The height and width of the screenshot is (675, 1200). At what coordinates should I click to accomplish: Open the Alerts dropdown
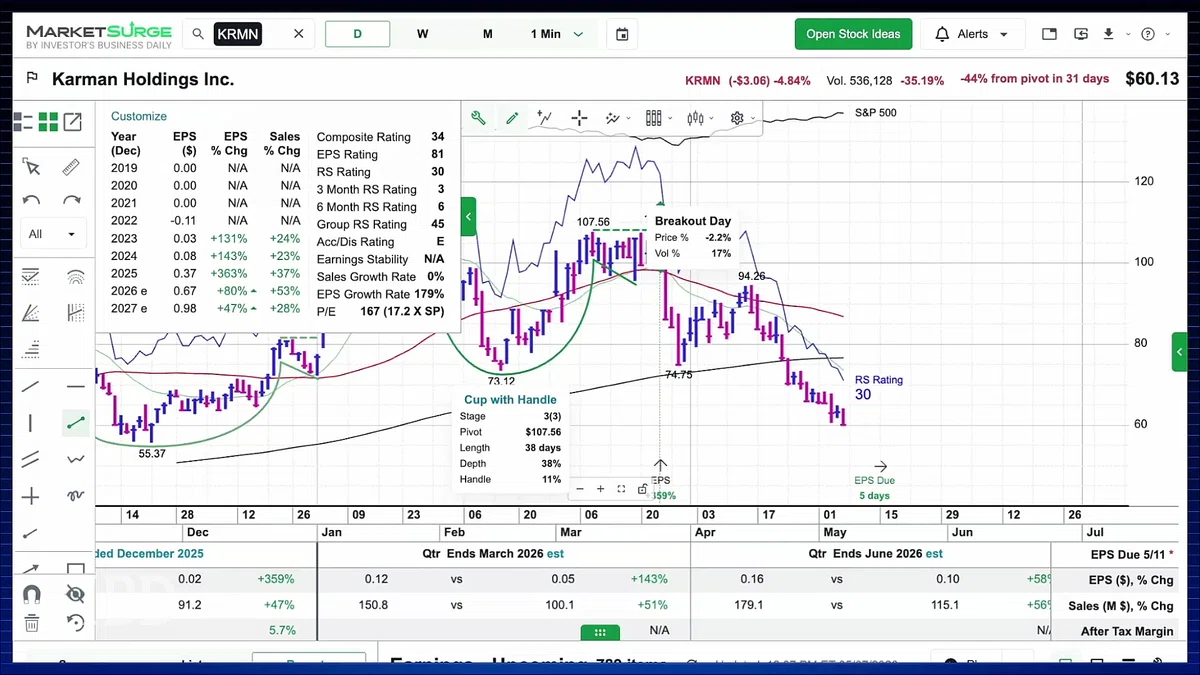coord(971,34)
